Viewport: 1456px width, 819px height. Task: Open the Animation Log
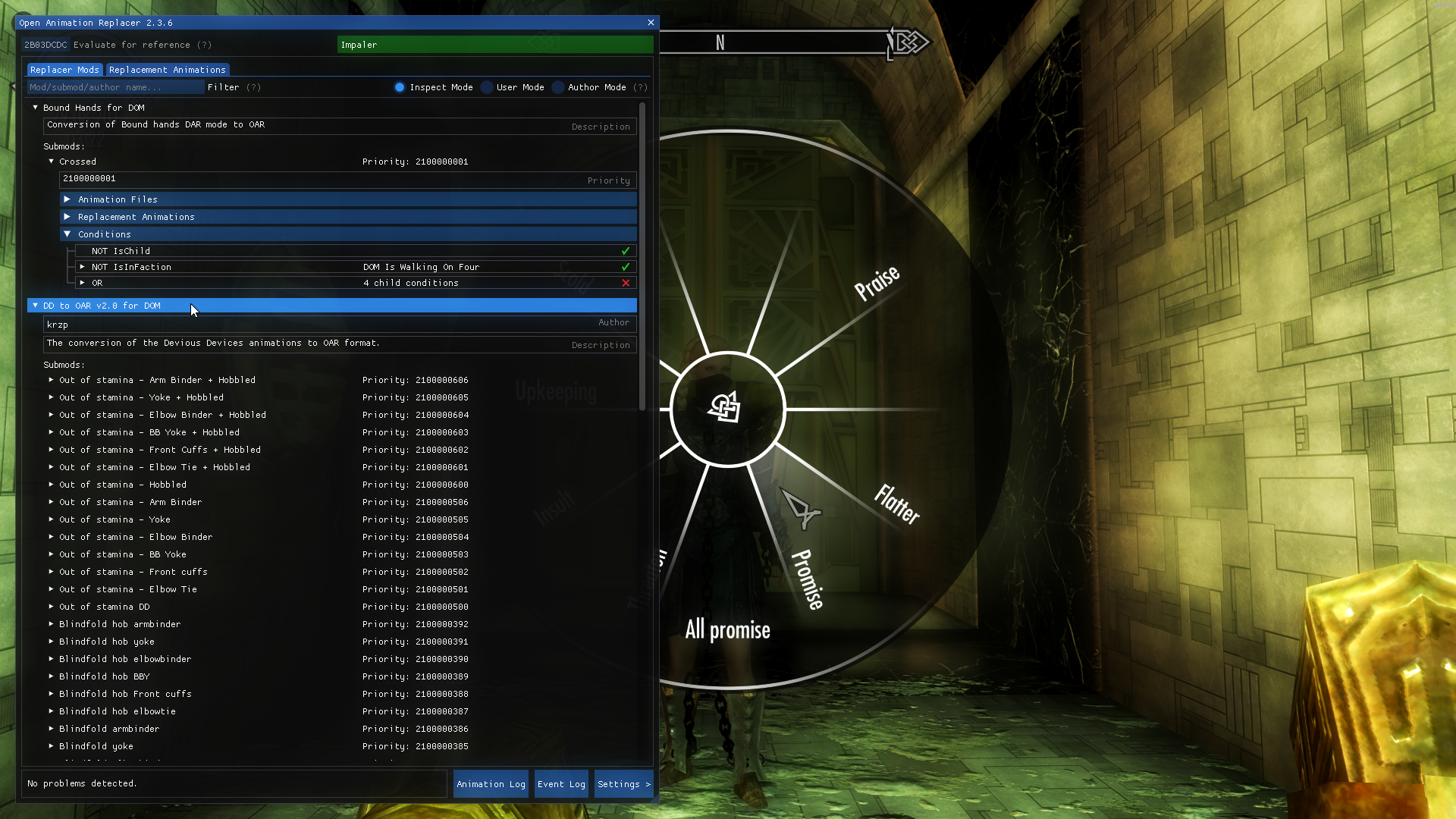pos(491,784)
